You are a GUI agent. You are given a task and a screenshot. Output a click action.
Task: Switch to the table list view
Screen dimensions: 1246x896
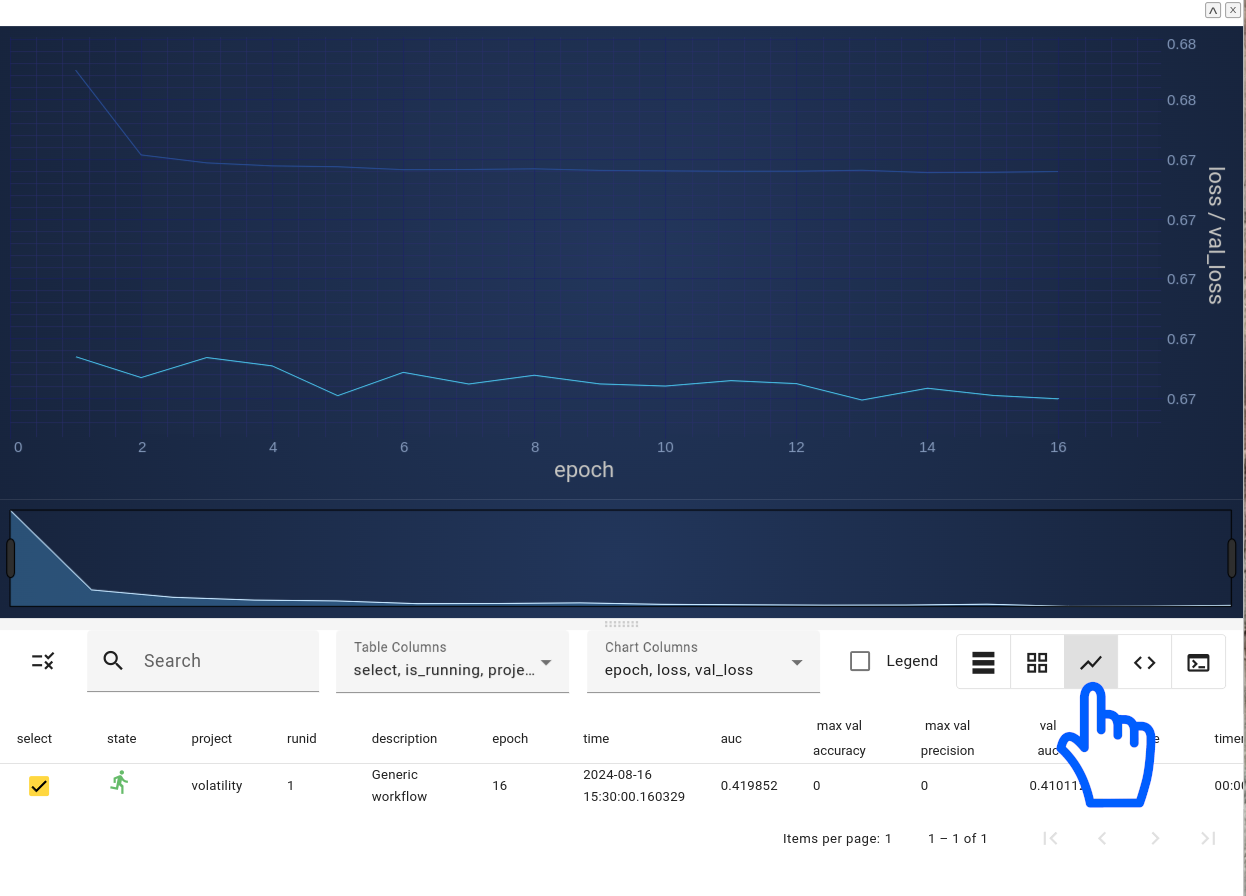coord(983,662)
